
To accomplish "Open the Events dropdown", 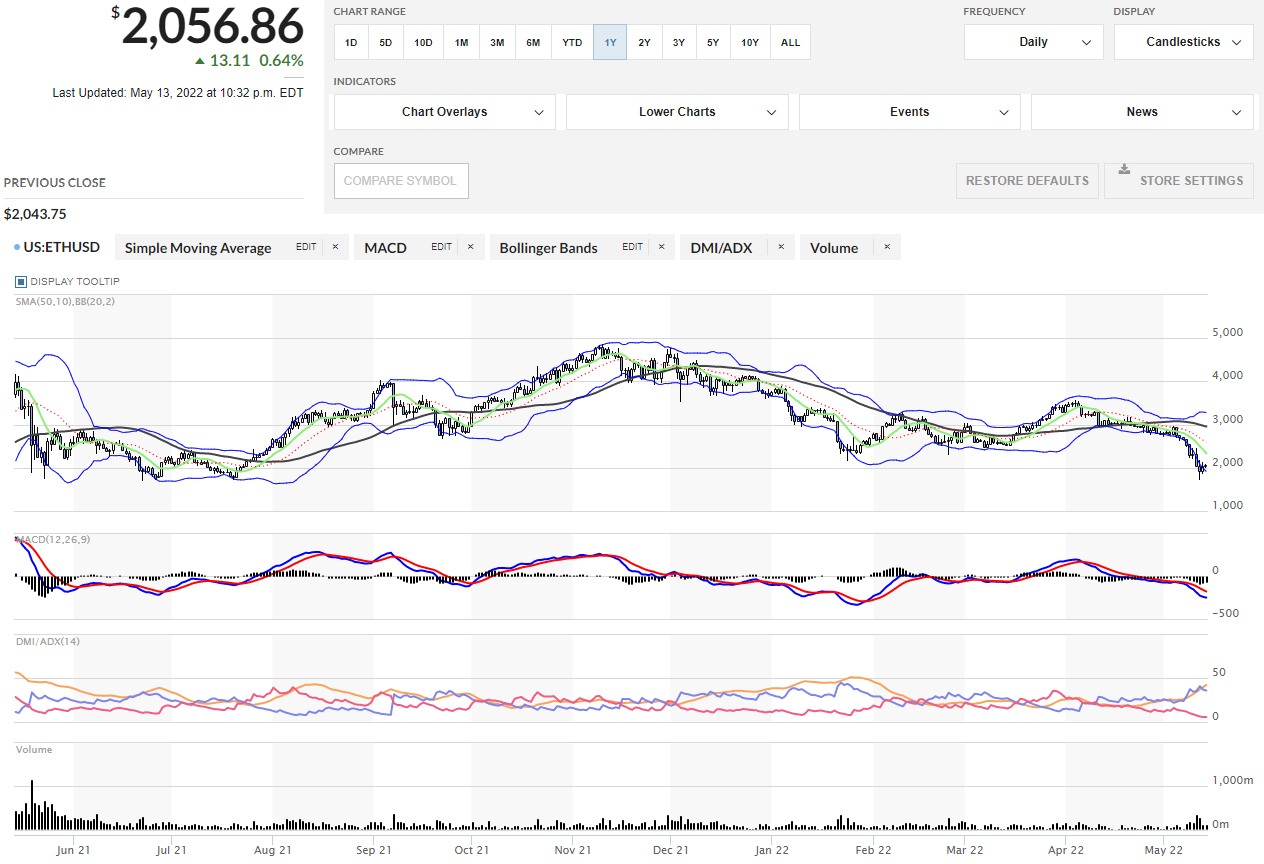I will (x=909, y=112).
